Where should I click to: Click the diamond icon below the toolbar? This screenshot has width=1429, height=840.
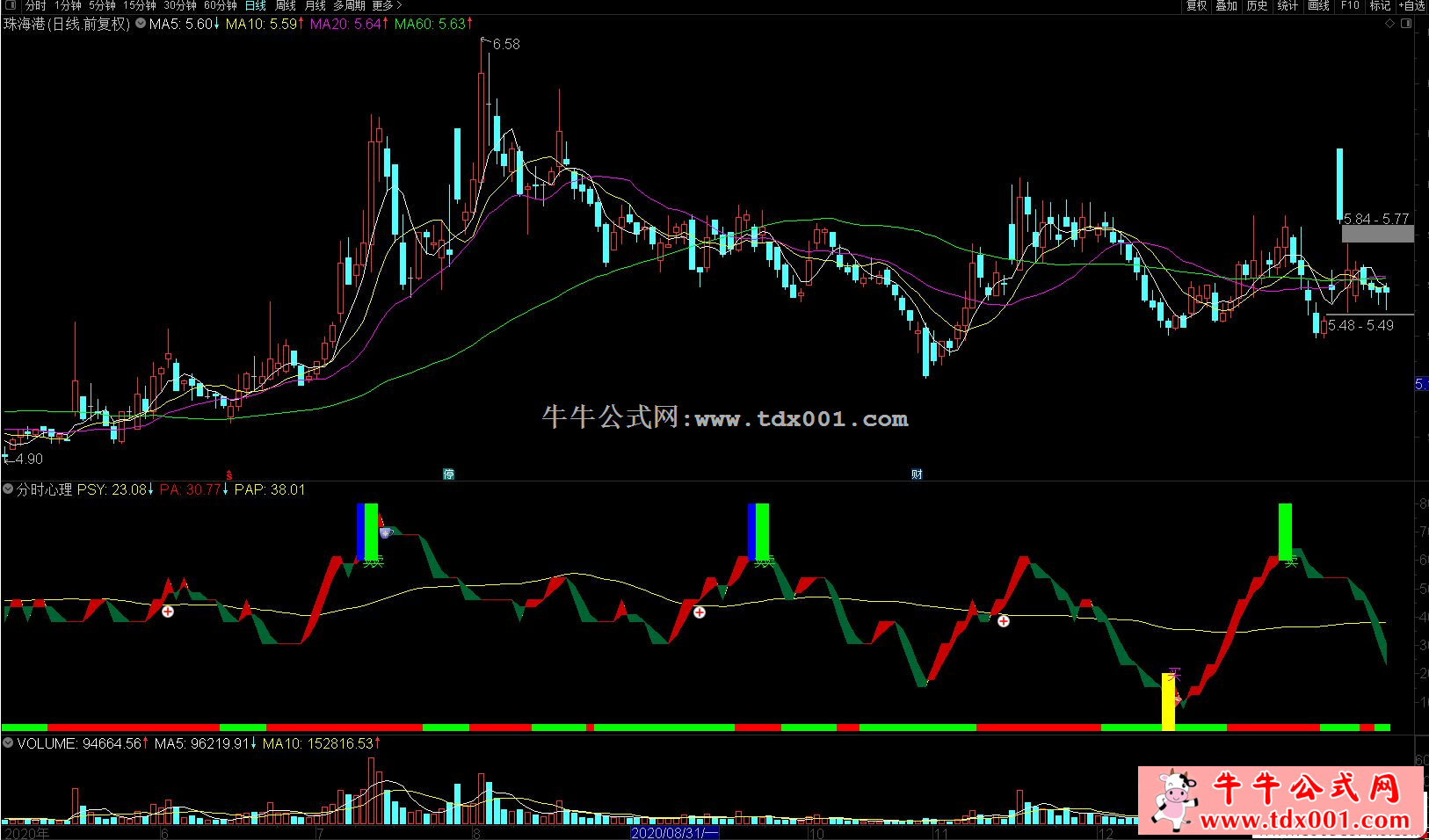coord(1389,24)
